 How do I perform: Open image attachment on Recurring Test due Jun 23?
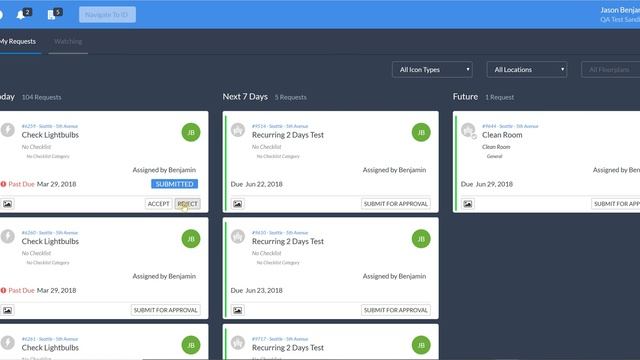(238, 310)
